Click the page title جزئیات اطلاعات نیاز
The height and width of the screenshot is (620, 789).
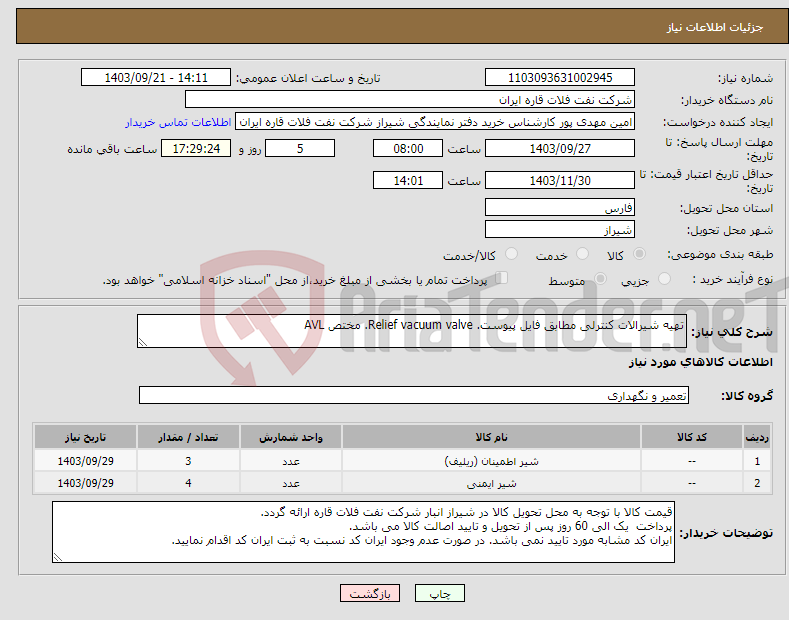(715, 27)
